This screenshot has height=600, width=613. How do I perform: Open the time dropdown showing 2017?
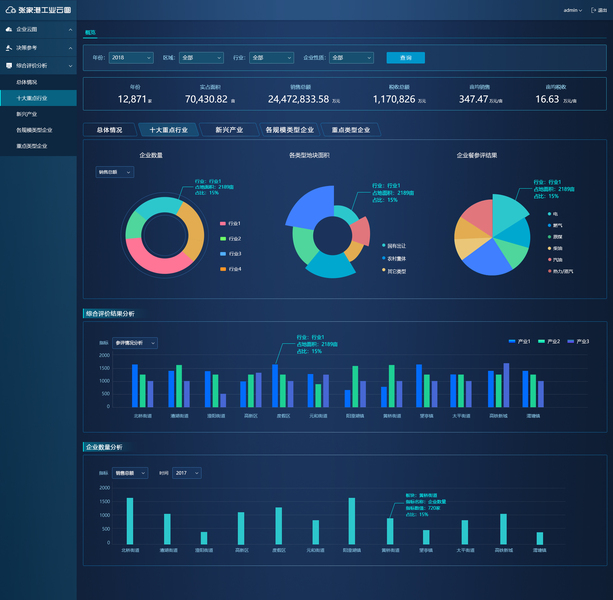[186, 473]
